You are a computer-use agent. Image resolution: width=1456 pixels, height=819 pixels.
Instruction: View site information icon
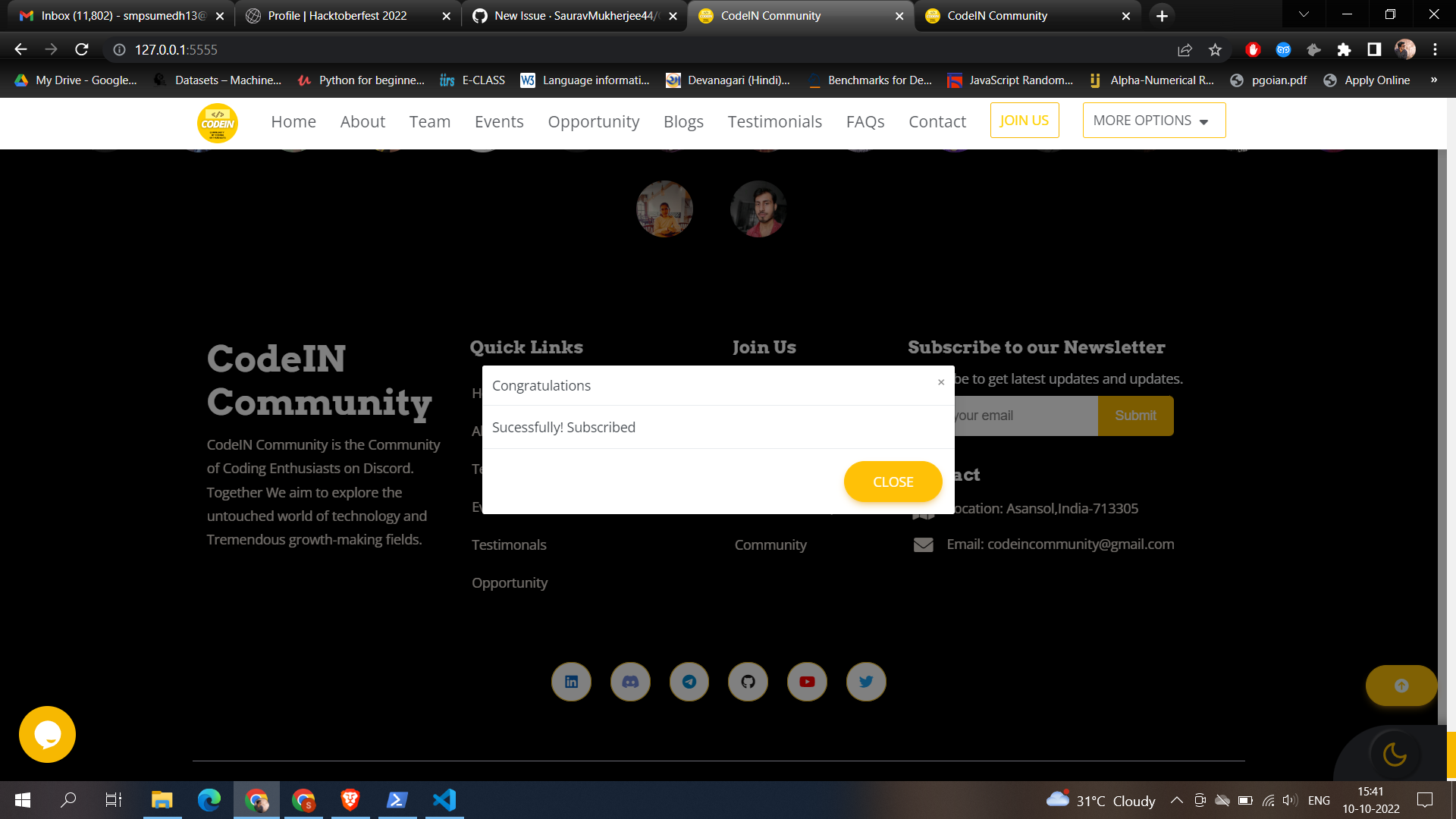[119, 49]
